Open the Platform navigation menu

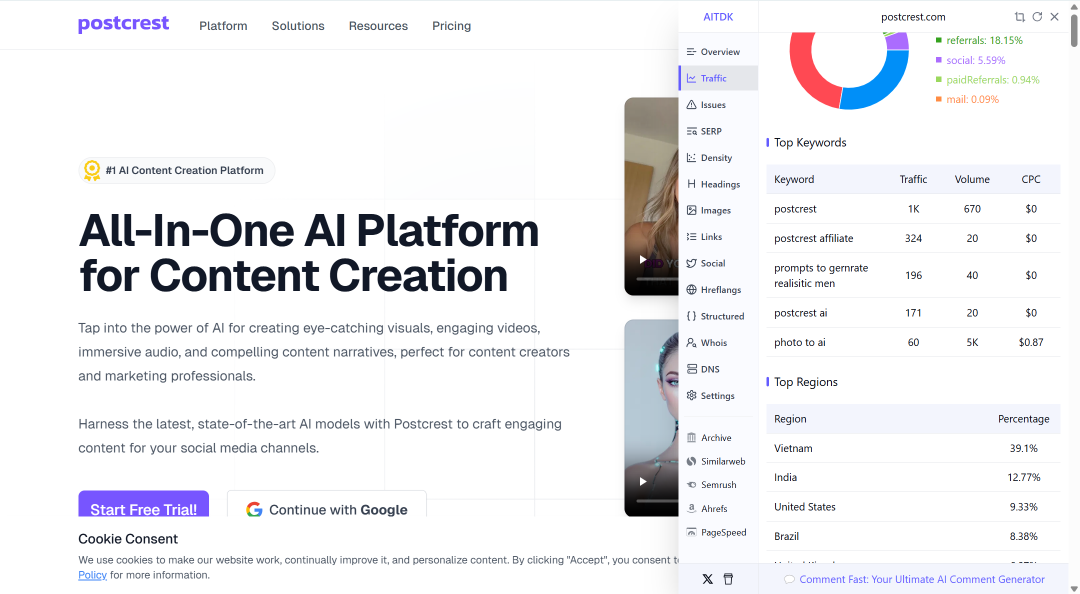pyautogui.click(x=223, y=25)
